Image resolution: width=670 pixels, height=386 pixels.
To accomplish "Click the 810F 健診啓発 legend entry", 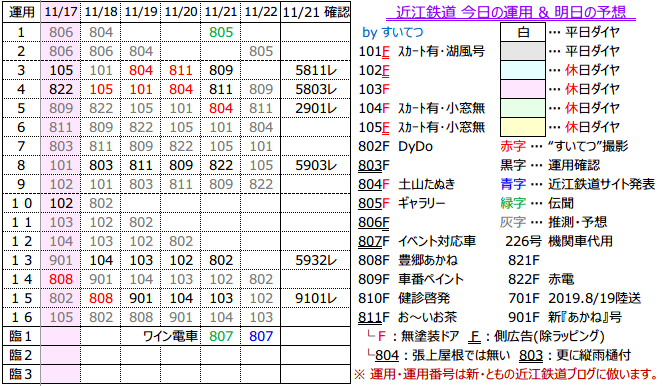I will point(404,298).
